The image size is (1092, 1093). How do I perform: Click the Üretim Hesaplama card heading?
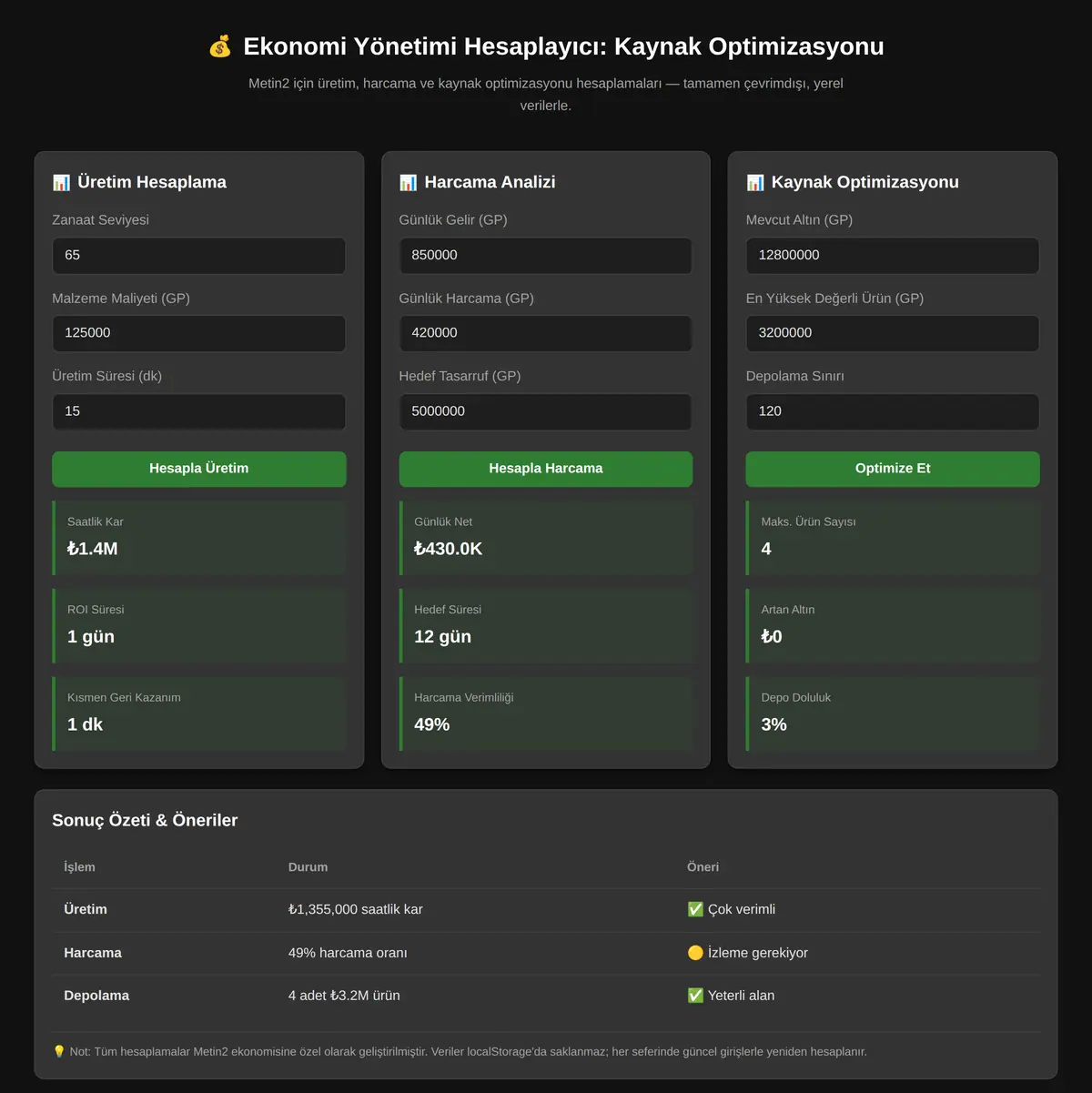pyautogui.click(x=152, y=182)
